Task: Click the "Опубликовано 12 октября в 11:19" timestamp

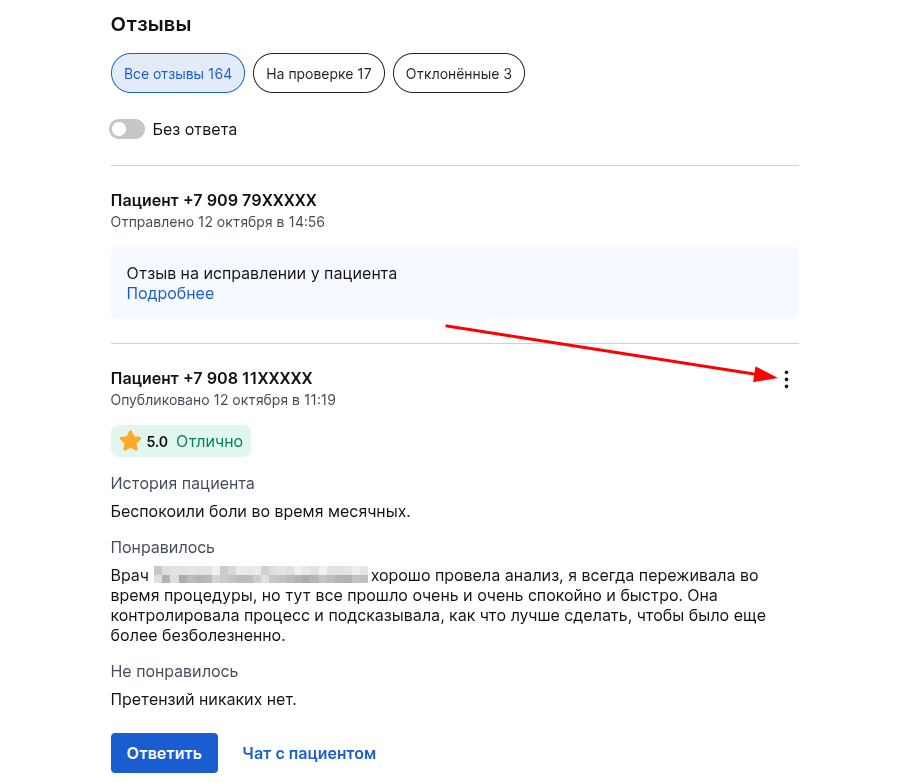Action: click(223, 400)
